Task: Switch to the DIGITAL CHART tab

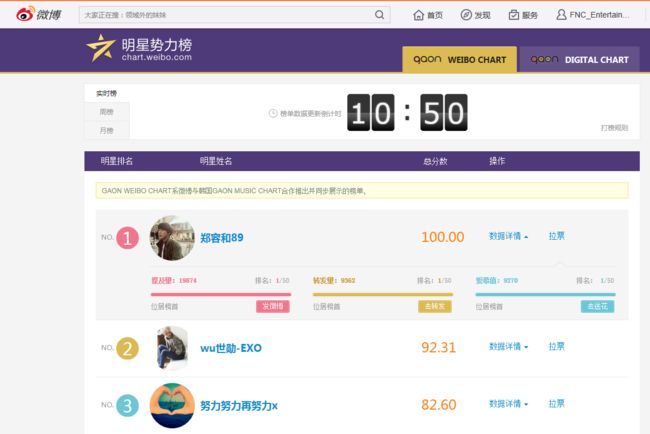Action: click(x=579, y=59)
